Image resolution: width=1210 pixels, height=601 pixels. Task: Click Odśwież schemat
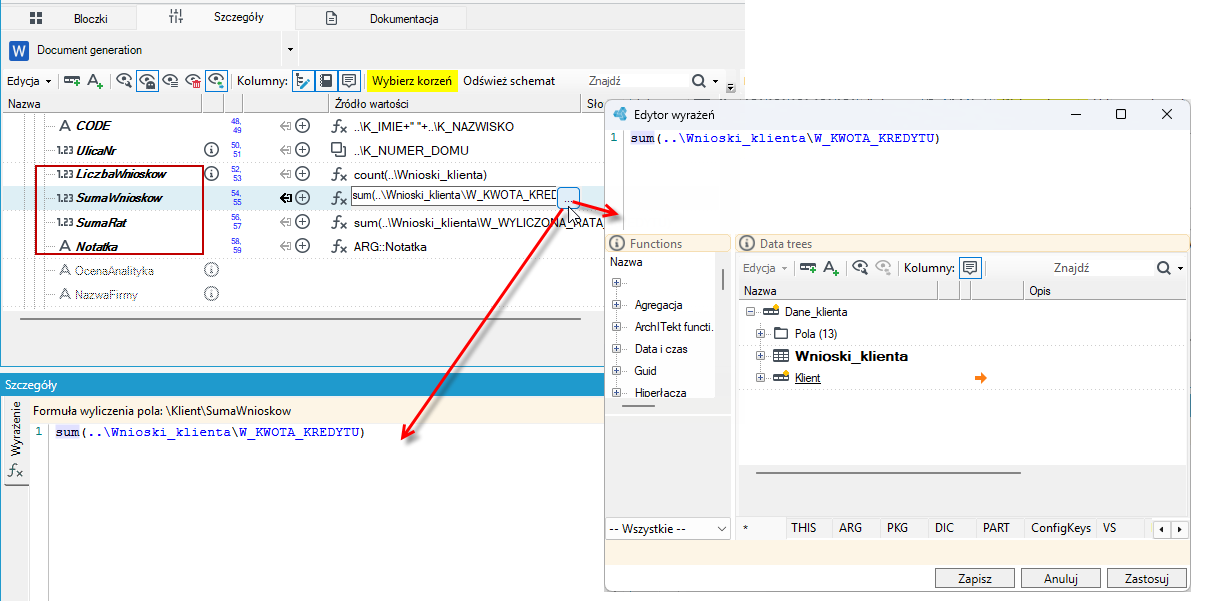click(x=509, y=81)
